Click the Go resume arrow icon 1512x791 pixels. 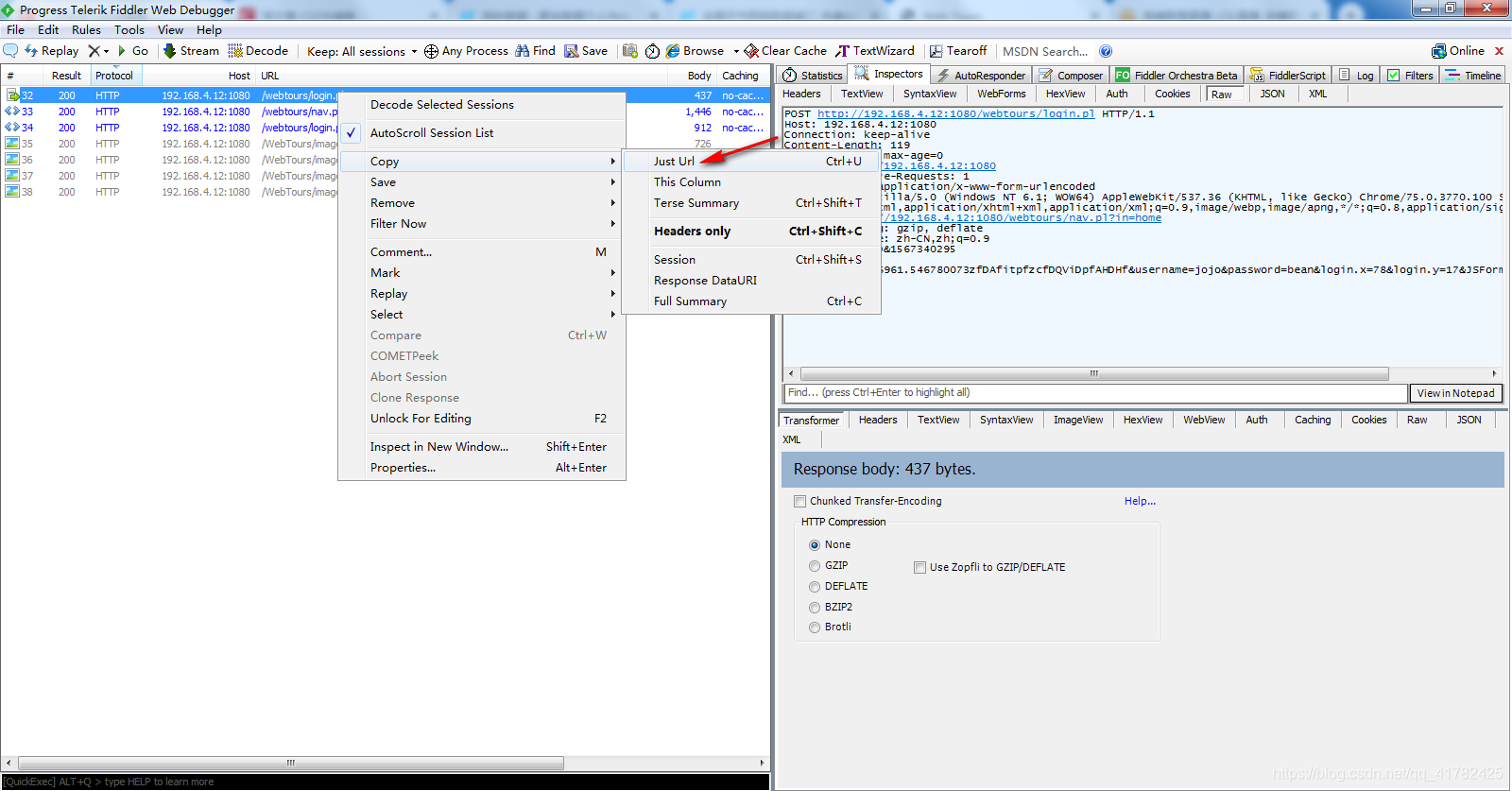122,51
